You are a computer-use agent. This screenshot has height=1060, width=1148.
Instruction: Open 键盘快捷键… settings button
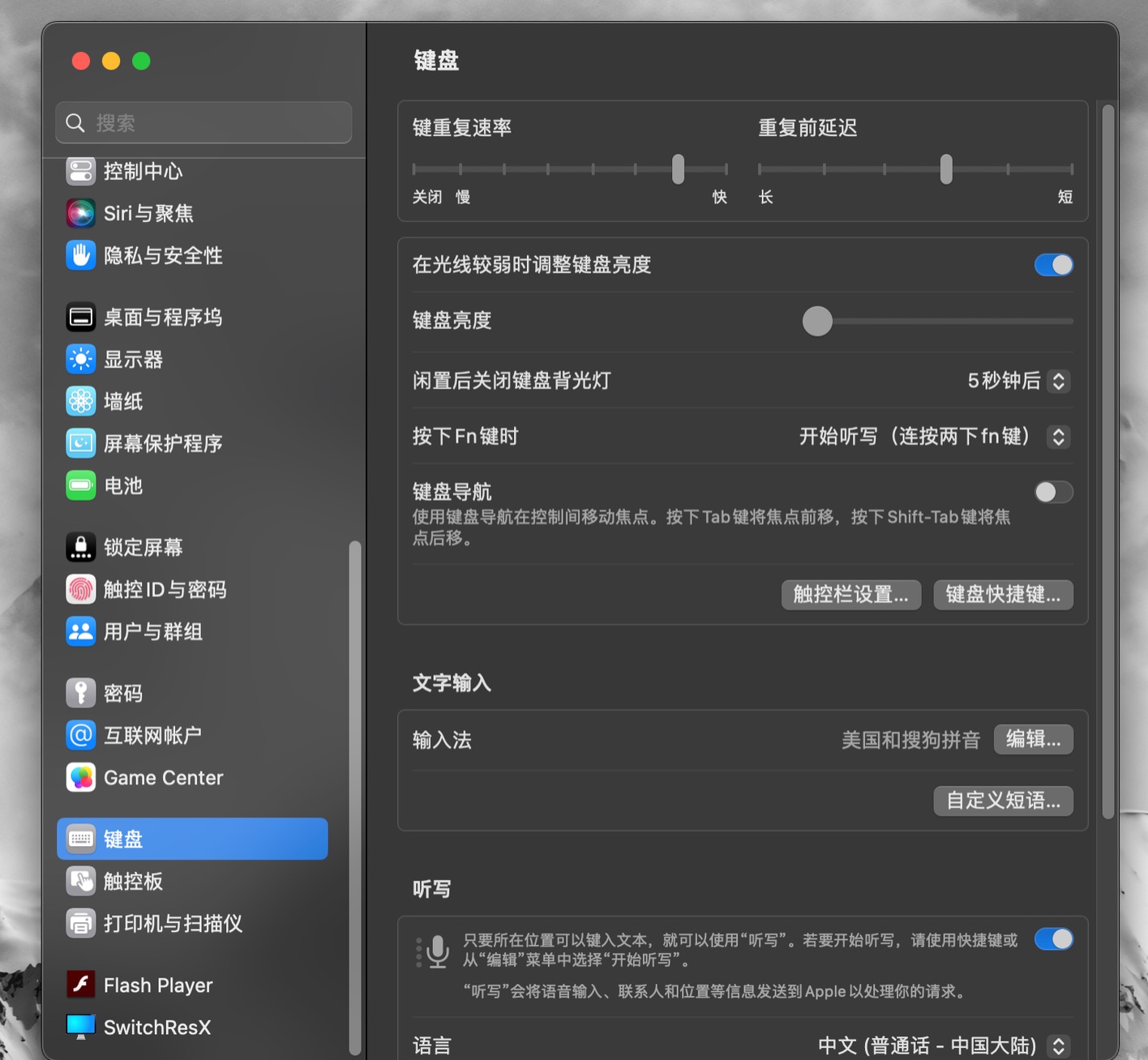tap(1003, 595)
